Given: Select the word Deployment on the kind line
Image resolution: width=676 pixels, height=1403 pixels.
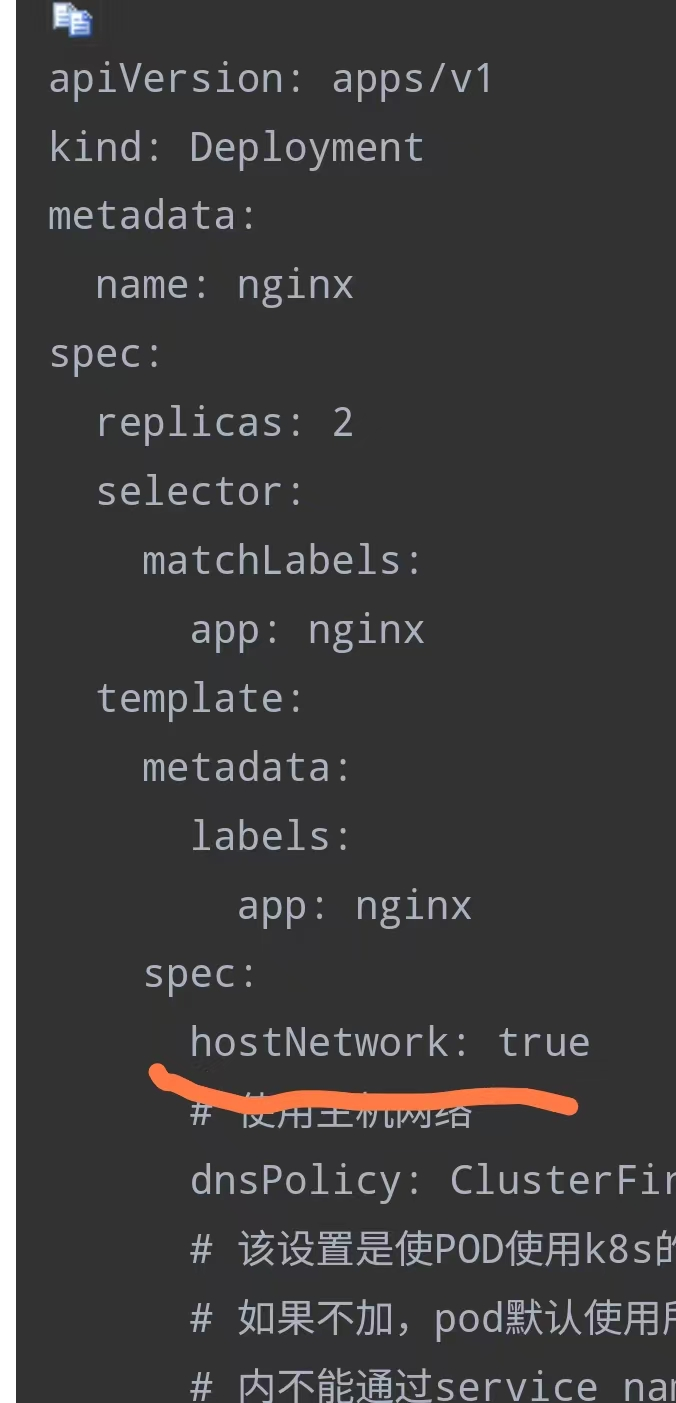Looking at the screenshot, I should [307, 148].
